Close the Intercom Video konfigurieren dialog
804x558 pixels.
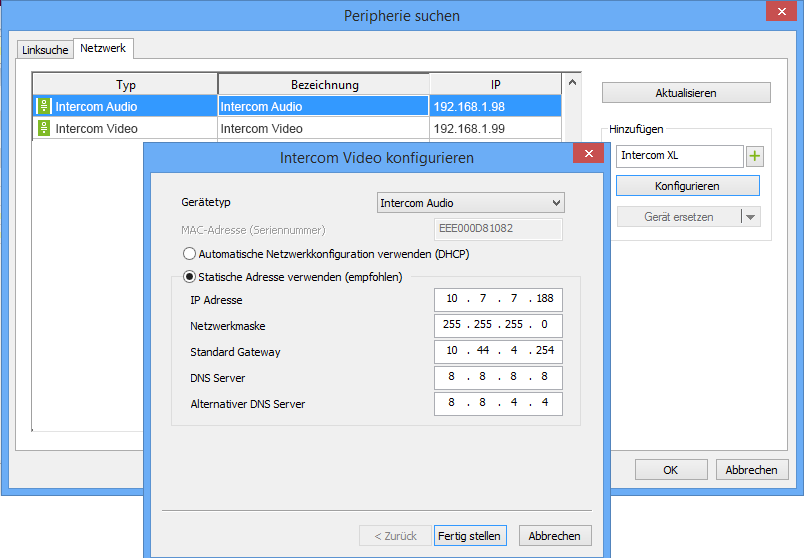tap(588, 154)
